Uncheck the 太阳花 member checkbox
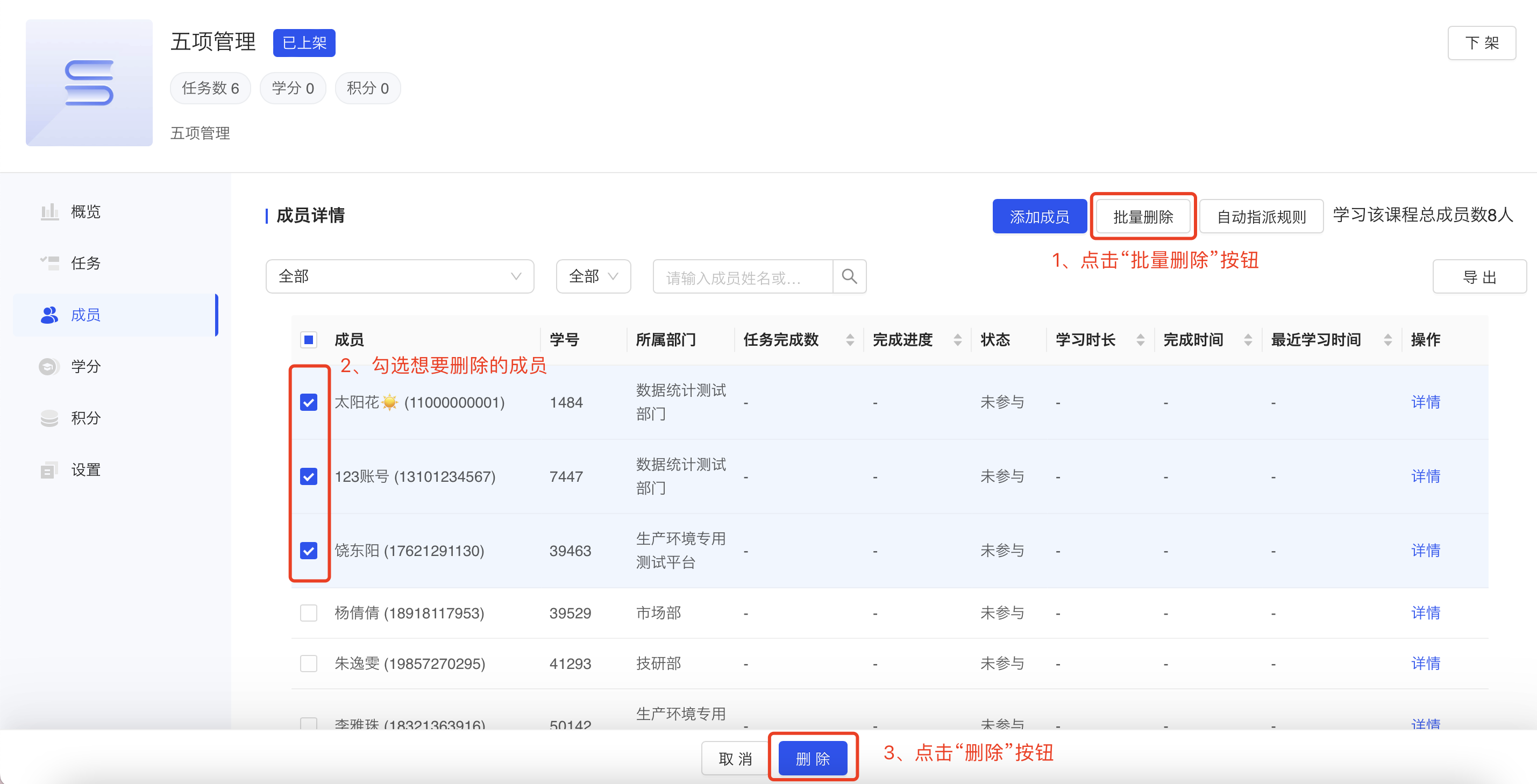The image size is (1537, 784). pyautogui.click(x=309, y=402)
